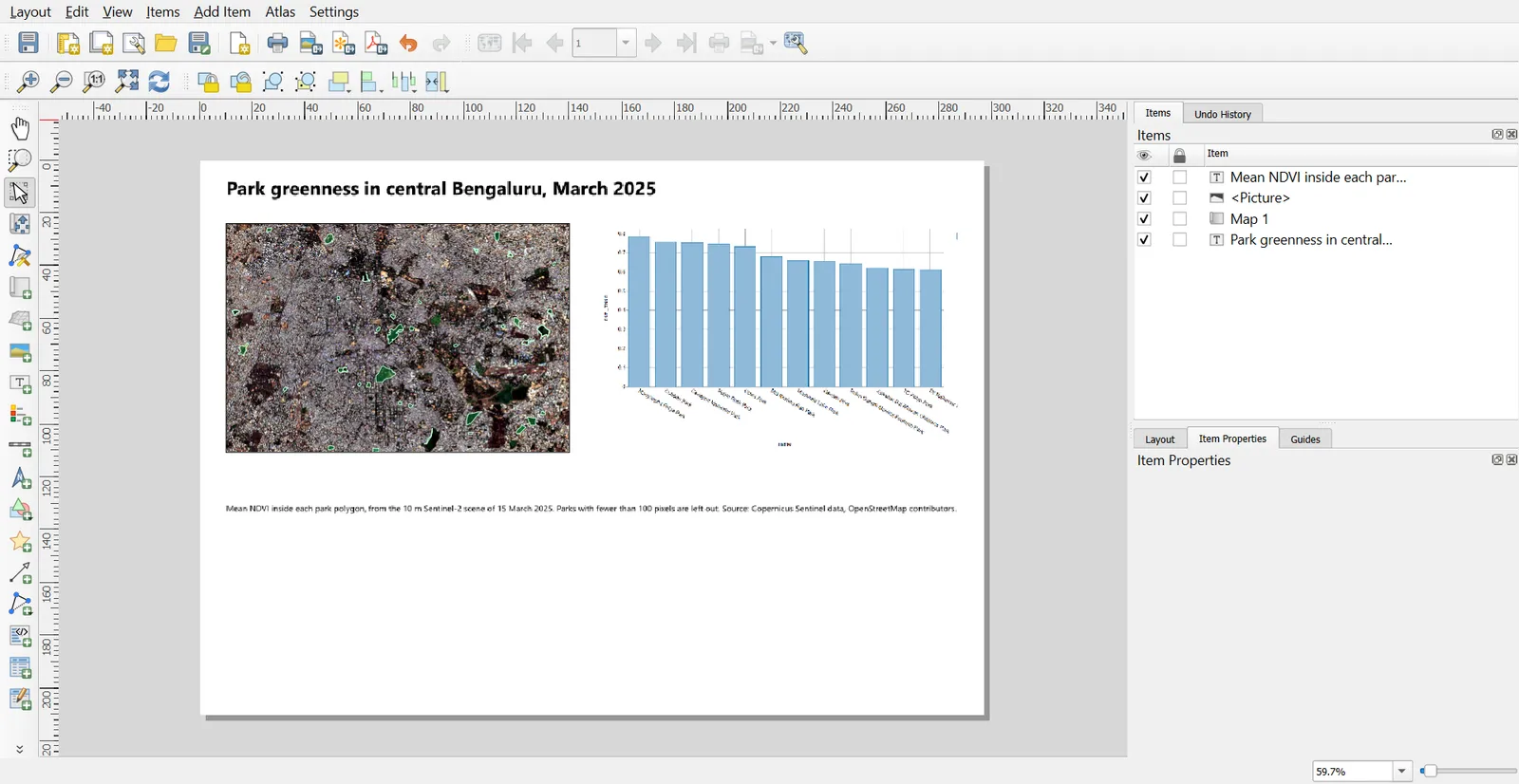This screenshot has width=1519, height=784.
Task: Pick the Add Picture tool
Action: pyautogui.click(x=20, y=352)
